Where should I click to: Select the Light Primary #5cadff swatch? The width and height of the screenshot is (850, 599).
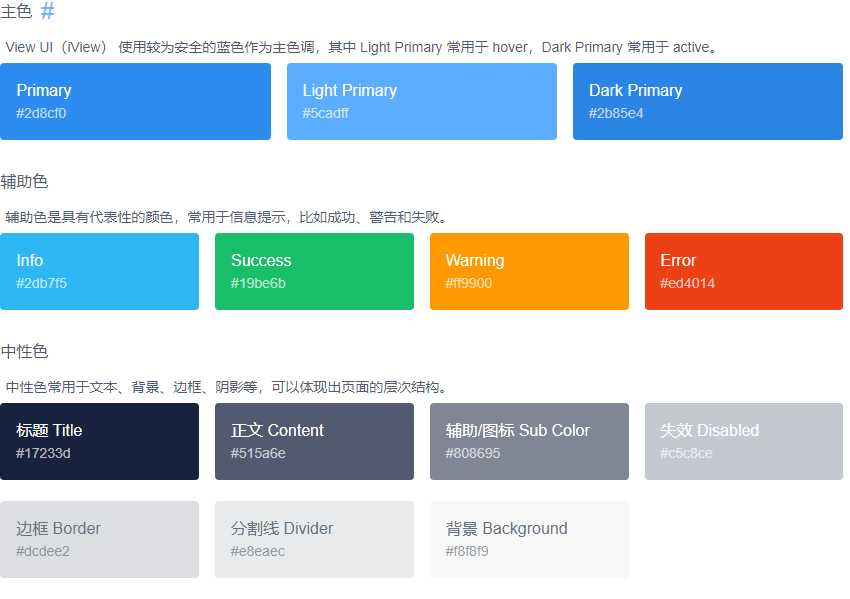[x=422, y=101]
